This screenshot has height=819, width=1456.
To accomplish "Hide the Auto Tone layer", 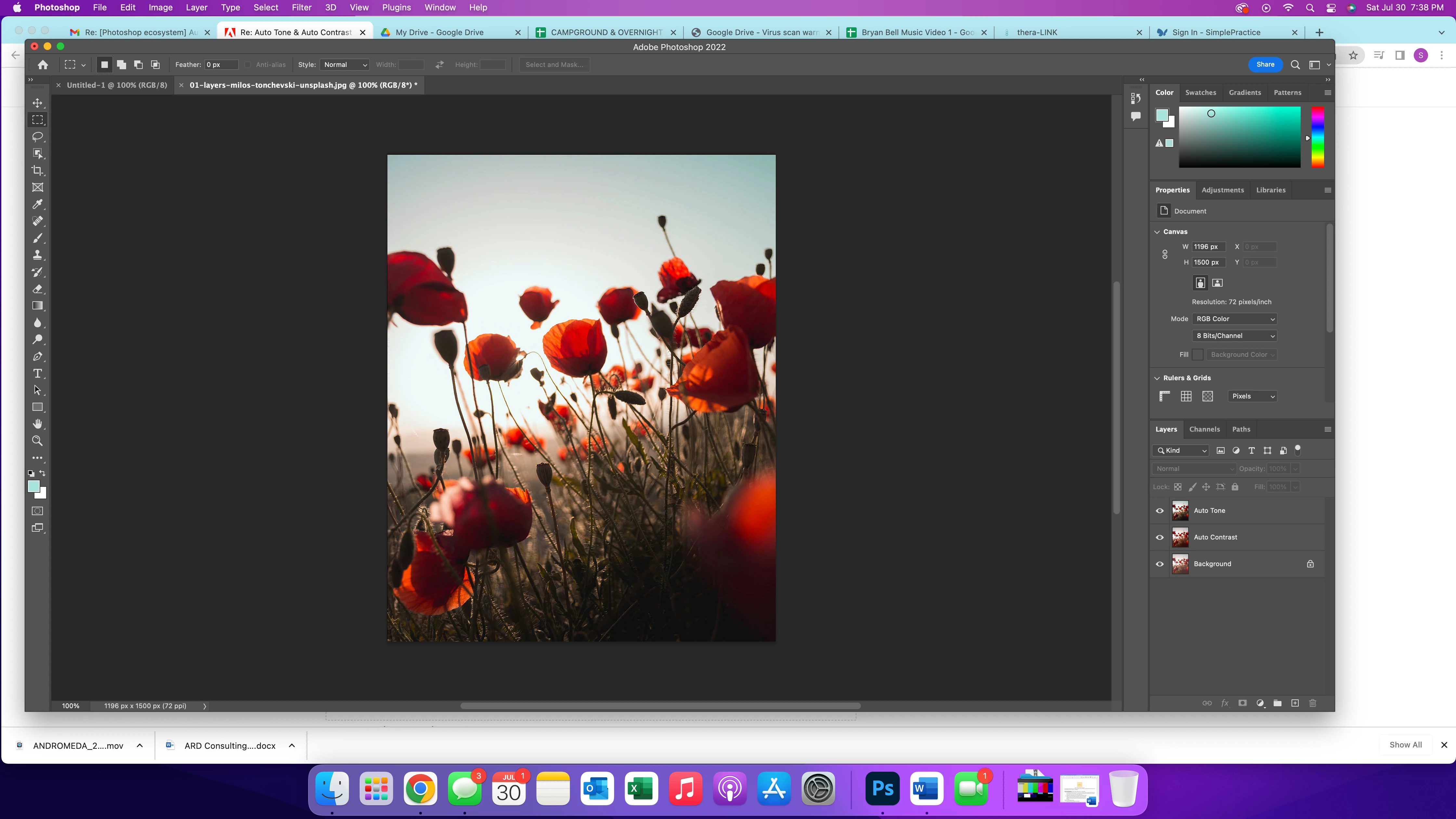I will (1160, 510).
